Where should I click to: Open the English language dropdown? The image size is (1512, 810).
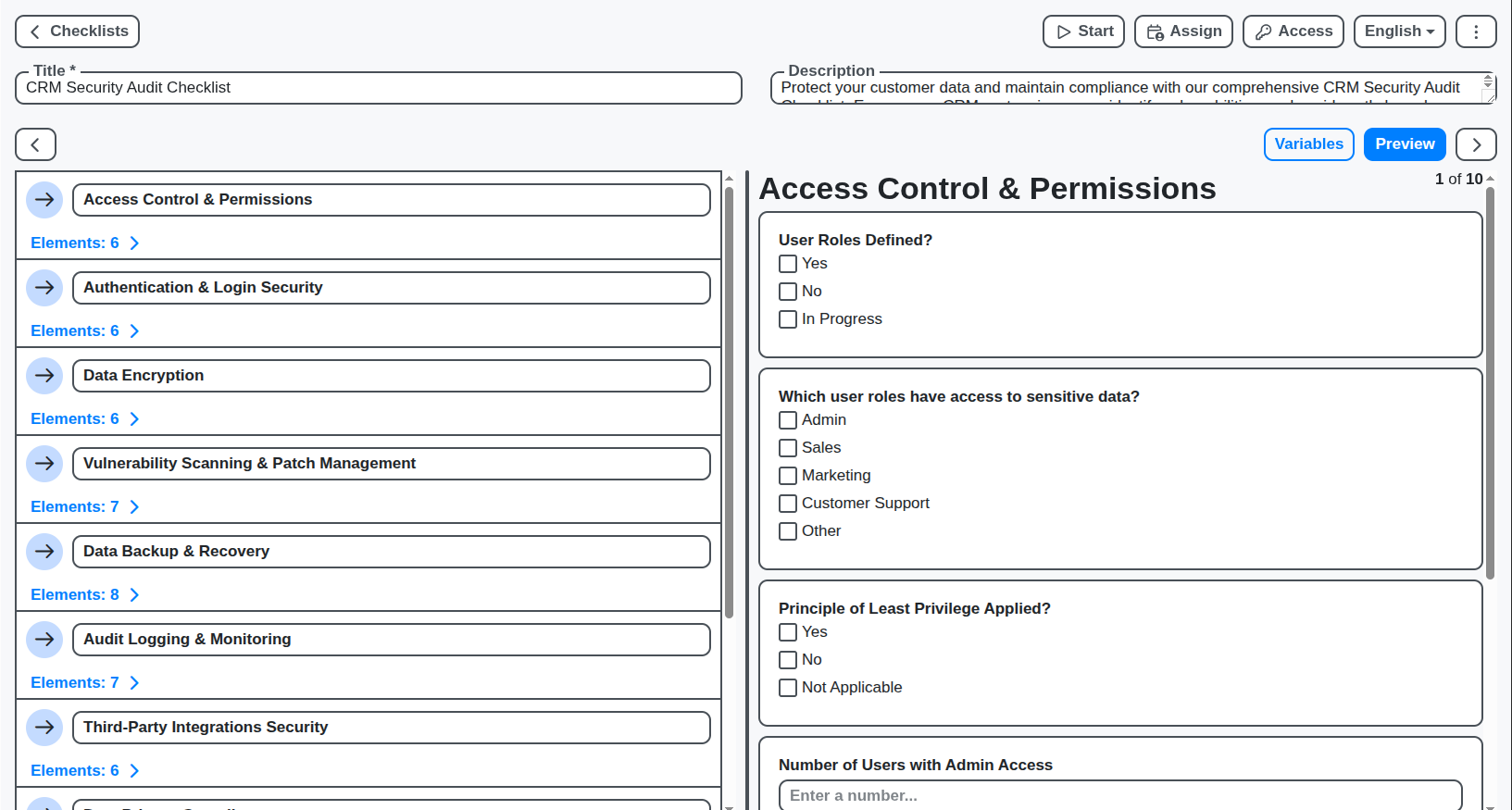coord(1400,31)
